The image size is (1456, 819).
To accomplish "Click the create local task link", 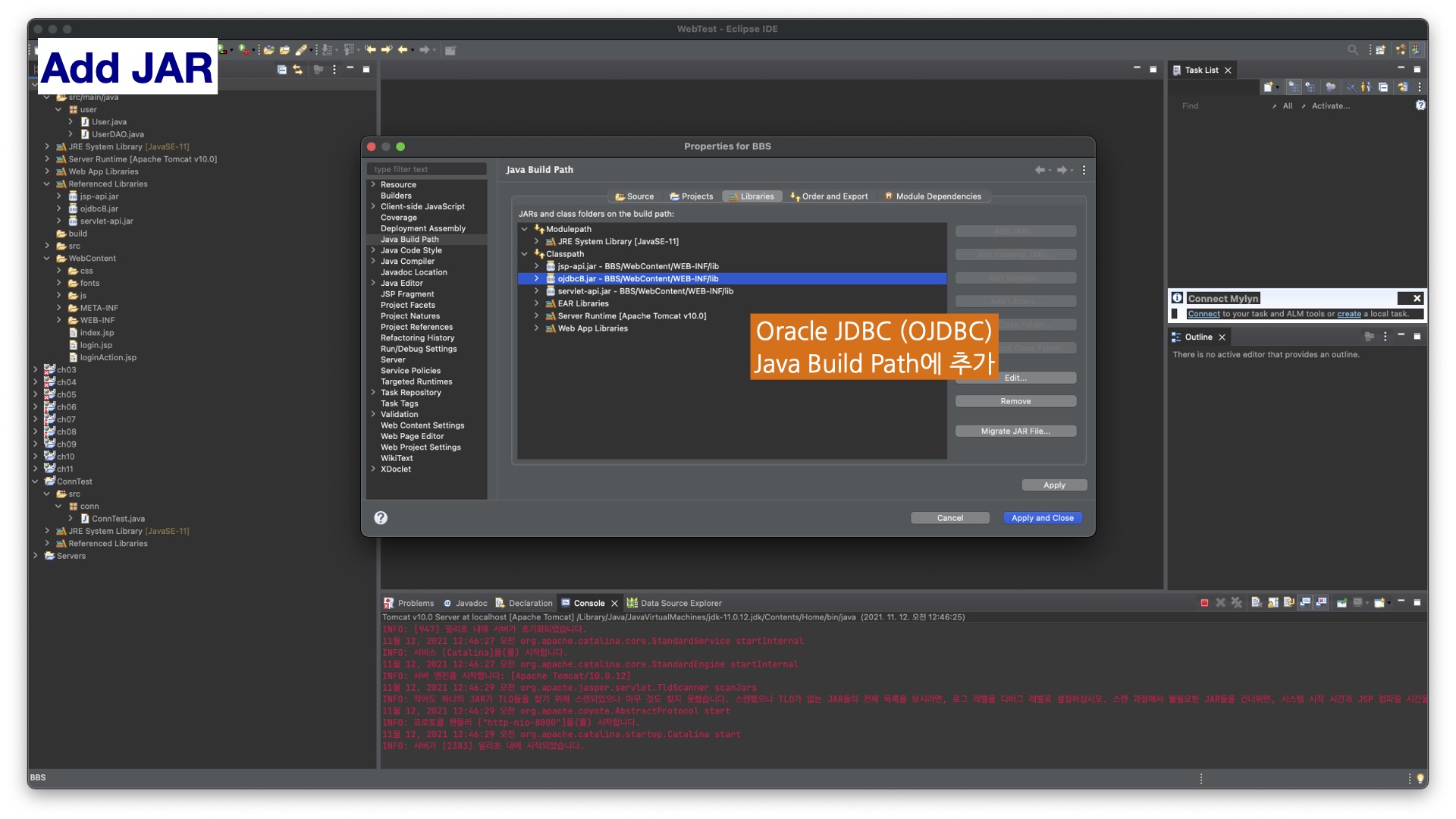I will 1348,314.
